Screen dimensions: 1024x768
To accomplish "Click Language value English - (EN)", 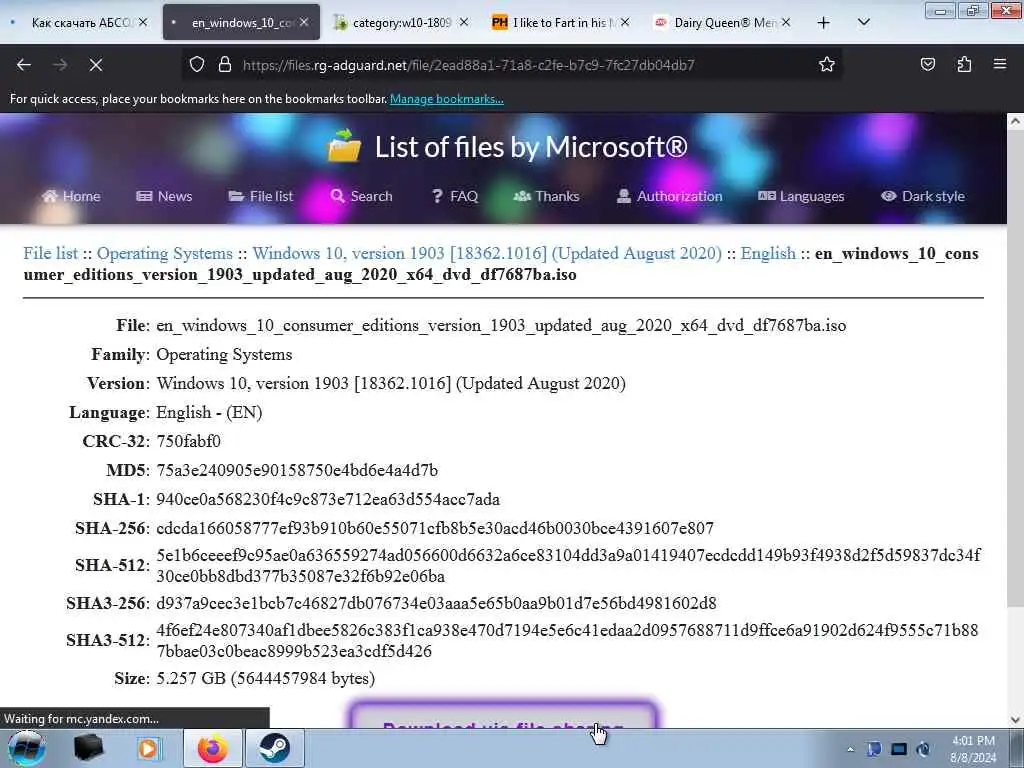I will pyautogui.click(x=209, y=413).
